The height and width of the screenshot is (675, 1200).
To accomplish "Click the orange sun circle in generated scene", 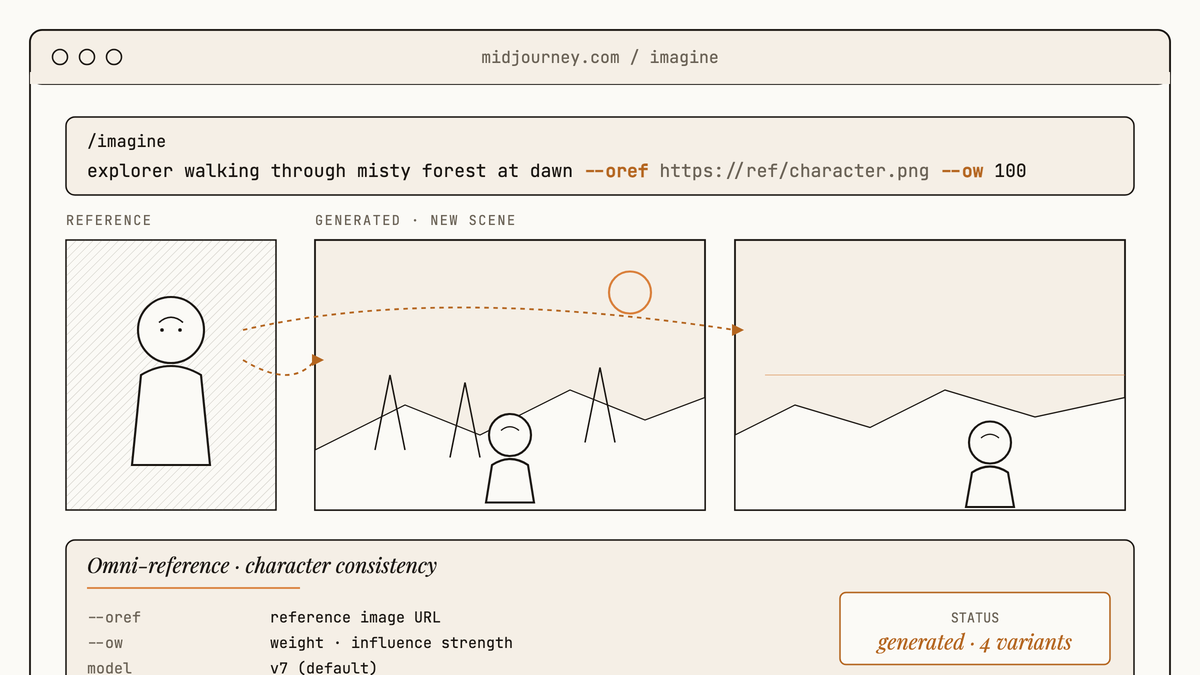I will click(630, 293).
